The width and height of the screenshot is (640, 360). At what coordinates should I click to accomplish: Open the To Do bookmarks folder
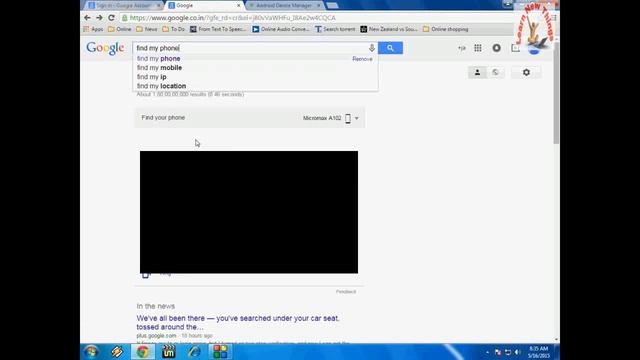coord(173,29)
